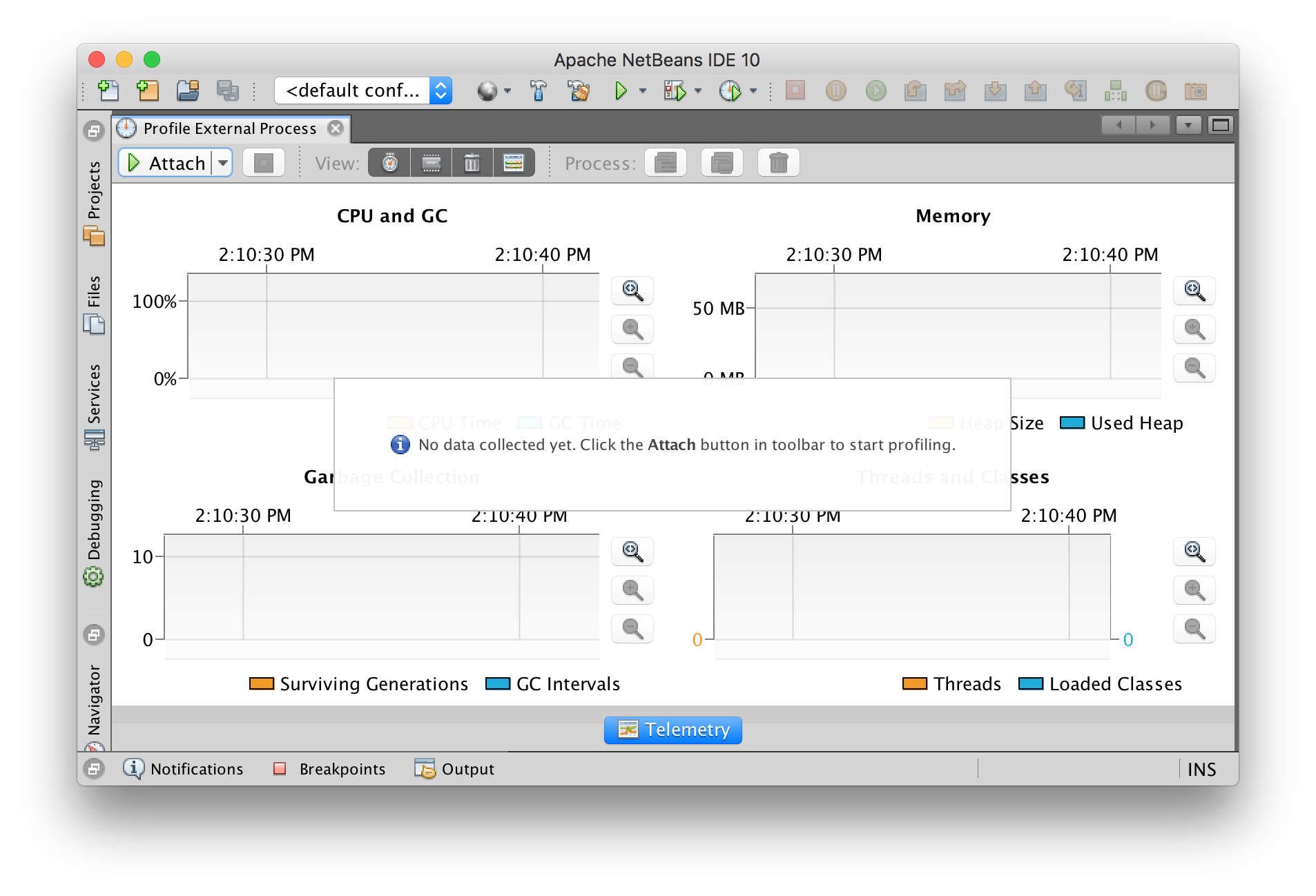
Task: Open the Services side panel
Action: (x=94, y=407)
